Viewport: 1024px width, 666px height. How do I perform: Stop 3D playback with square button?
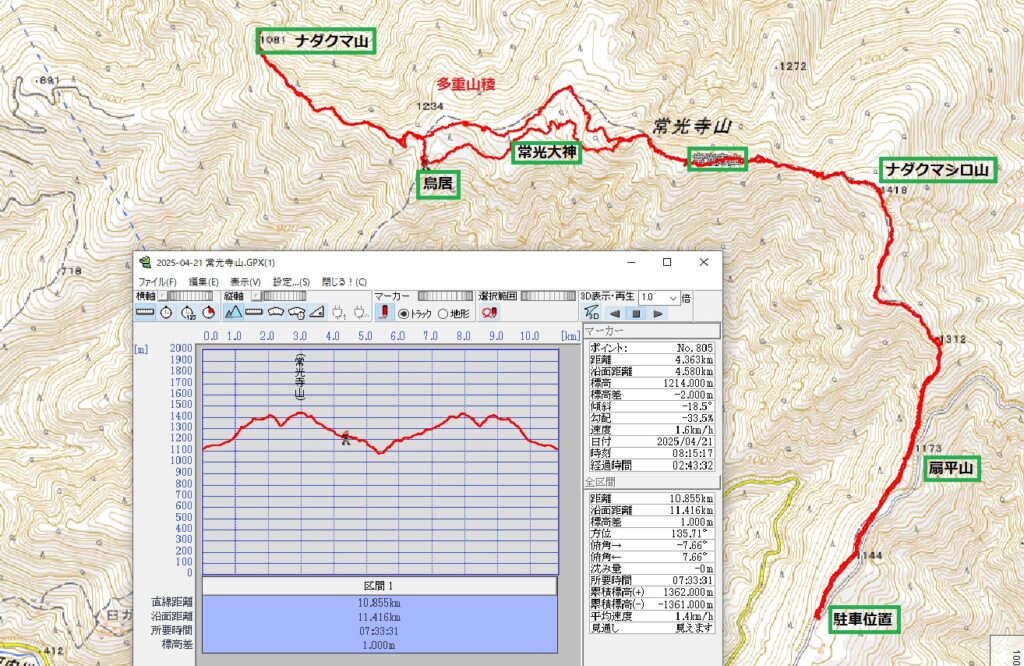tap(636, 313)
